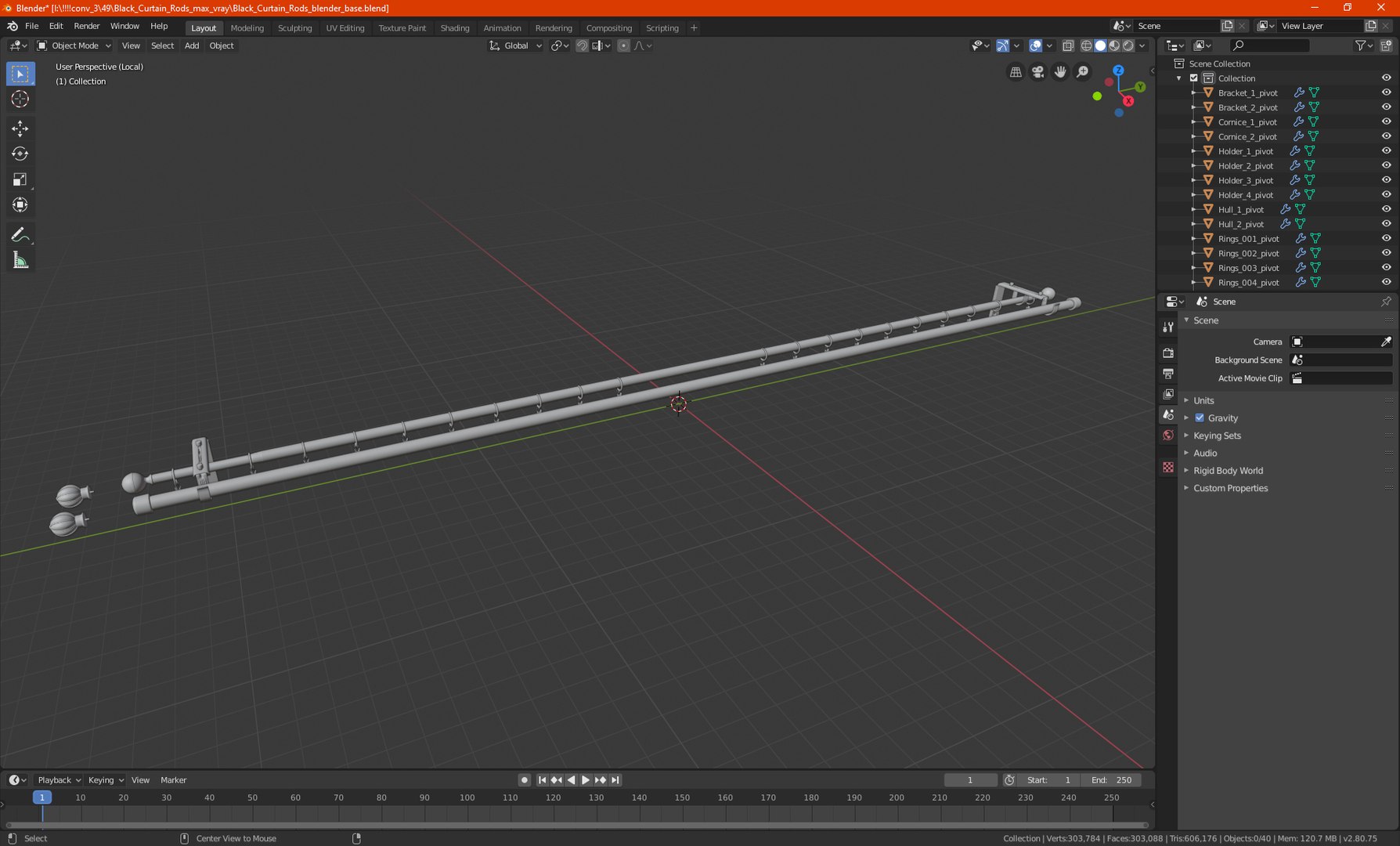1400x846 pixels.
Task: Open the File menu
Action: pyautogui.click(x=32, y=26)
